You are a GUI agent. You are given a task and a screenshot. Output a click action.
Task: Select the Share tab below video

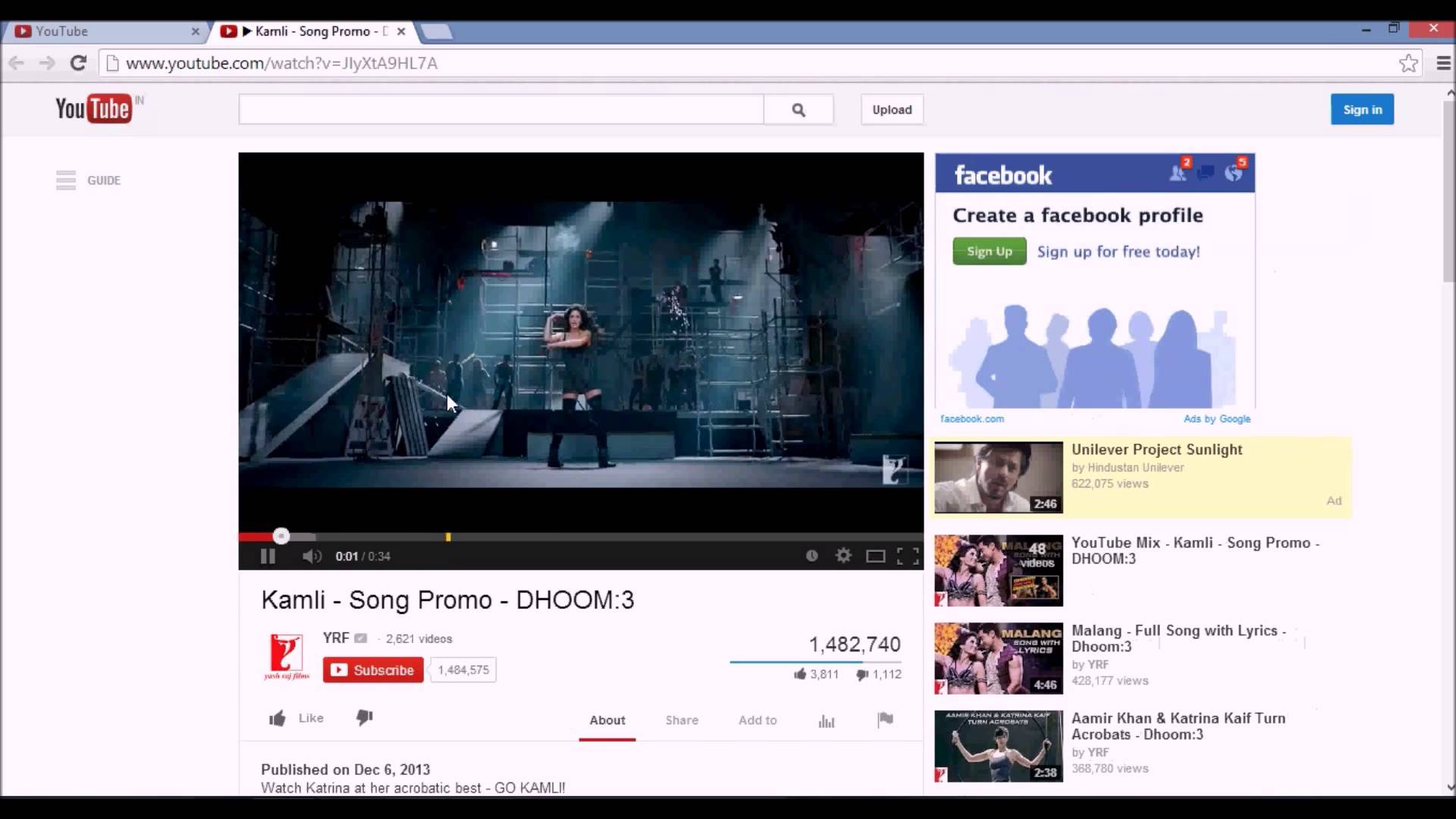(x=681, y=720)
